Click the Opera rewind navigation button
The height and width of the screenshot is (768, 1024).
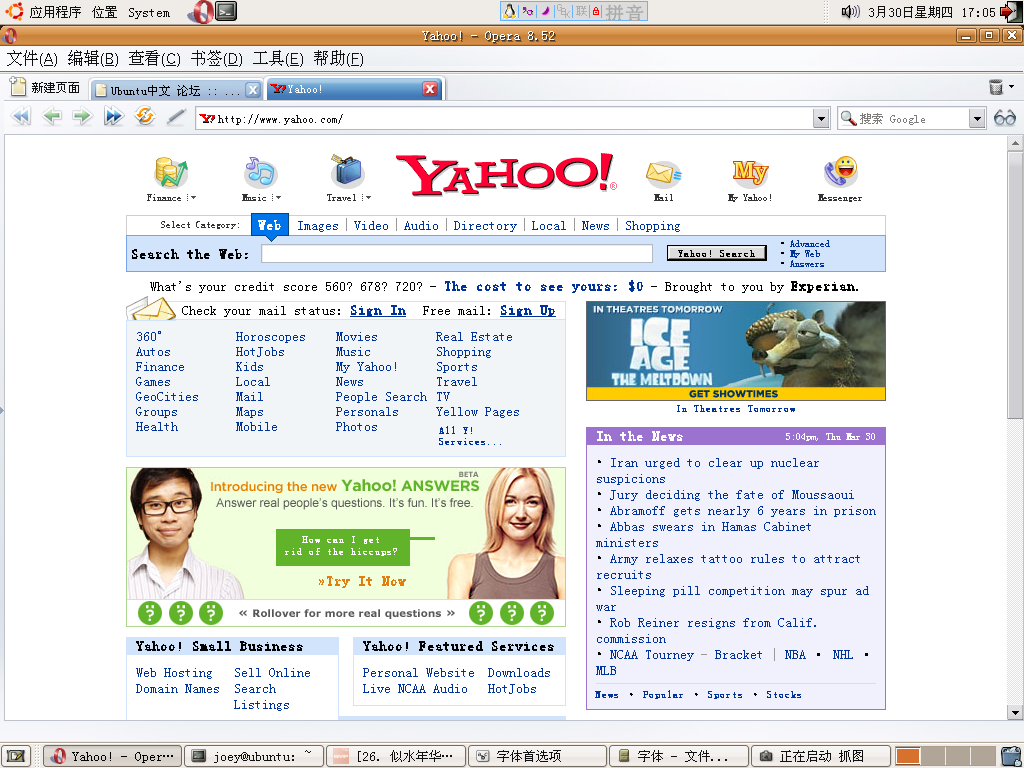pos(21,117)
